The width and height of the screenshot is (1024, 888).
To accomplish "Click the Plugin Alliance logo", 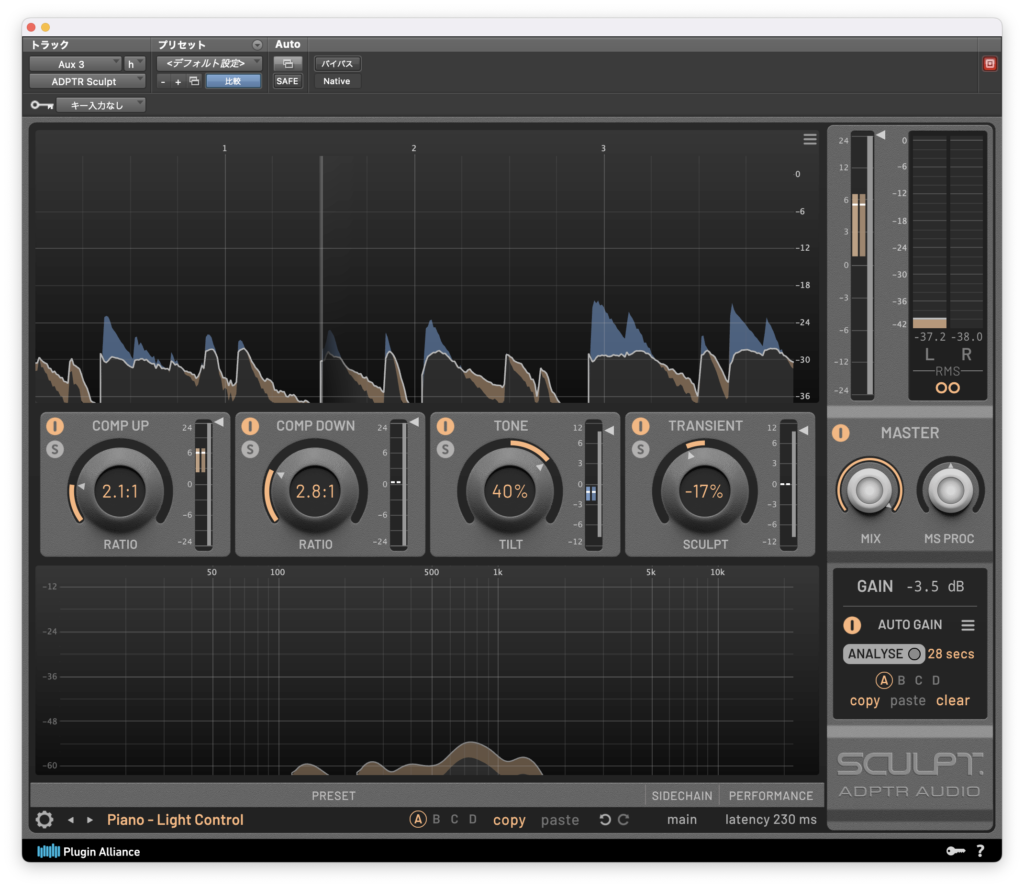I will [89, 851].
